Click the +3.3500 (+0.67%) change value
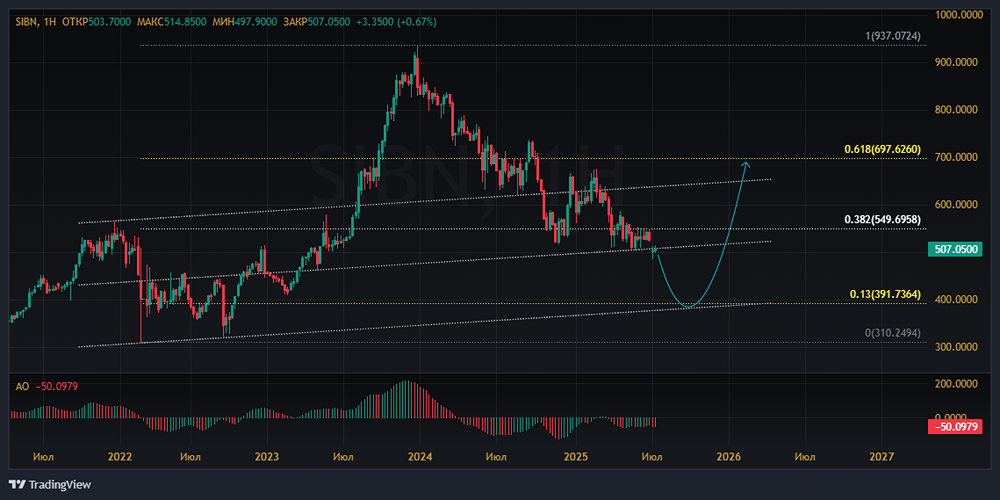 pos(395,22)
